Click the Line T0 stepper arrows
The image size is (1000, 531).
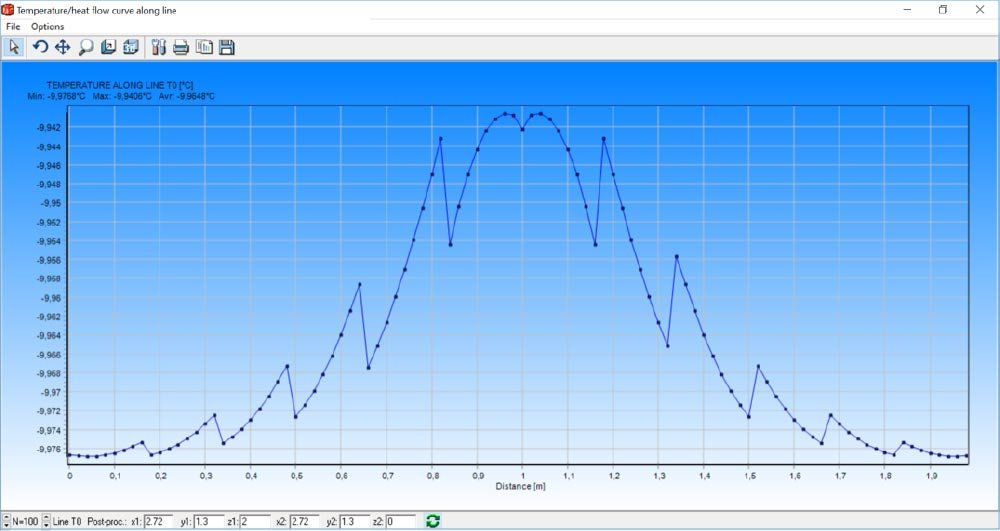pos(46,521)
